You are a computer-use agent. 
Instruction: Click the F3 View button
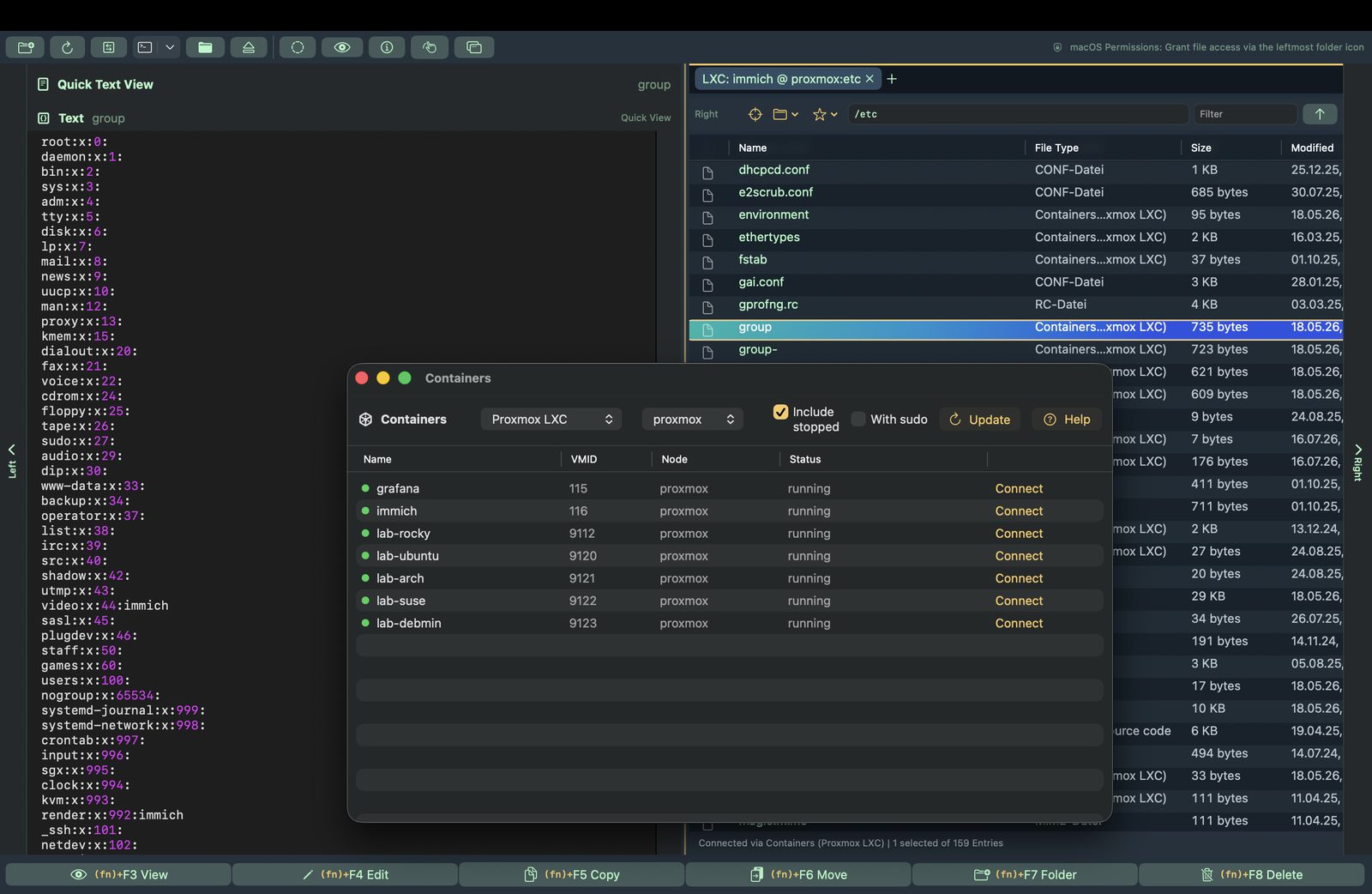(x=118, y=874)
